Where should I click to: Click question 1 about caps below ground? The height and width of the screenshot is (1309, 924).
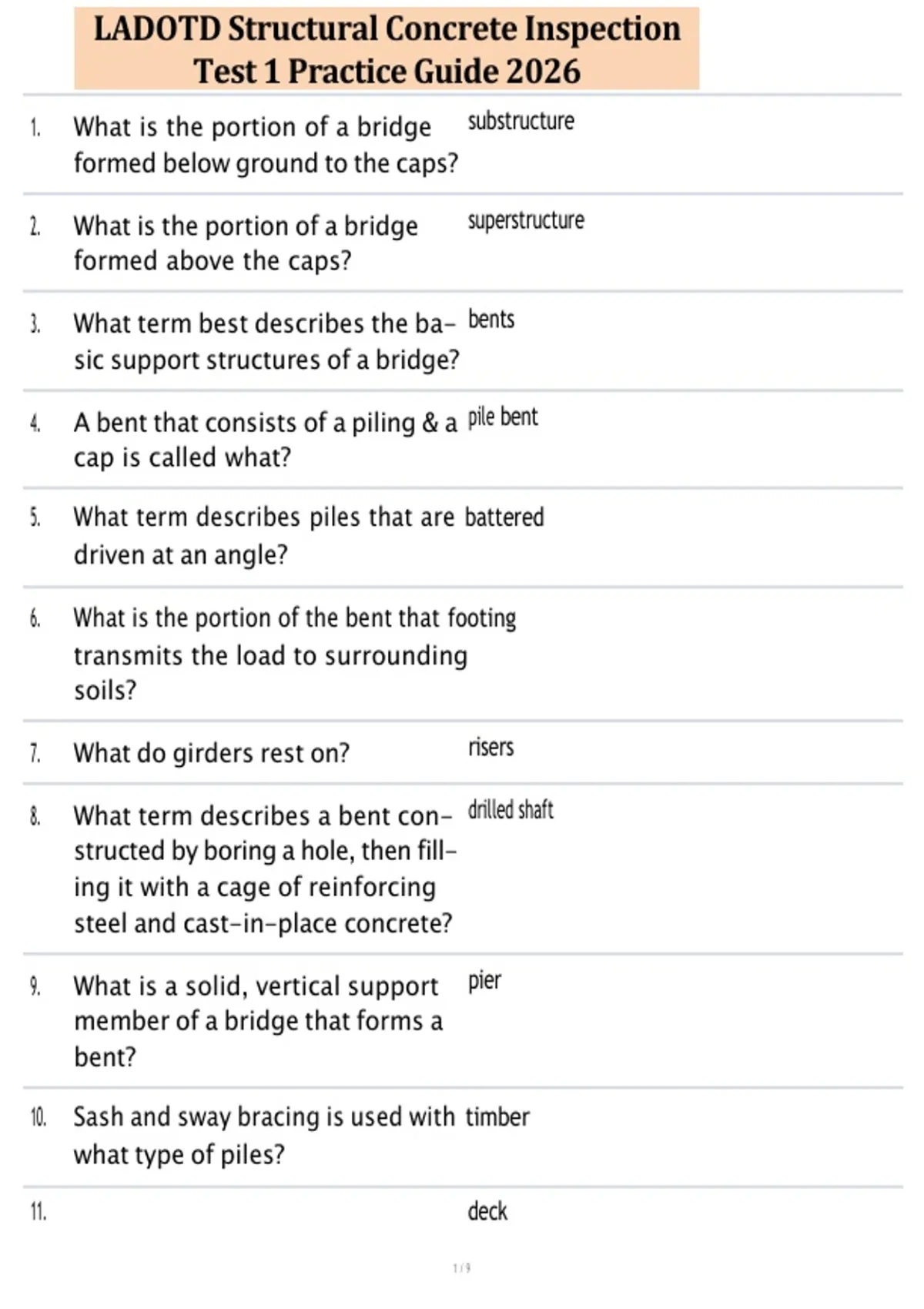pyautogui.click(x=266, y=145)
